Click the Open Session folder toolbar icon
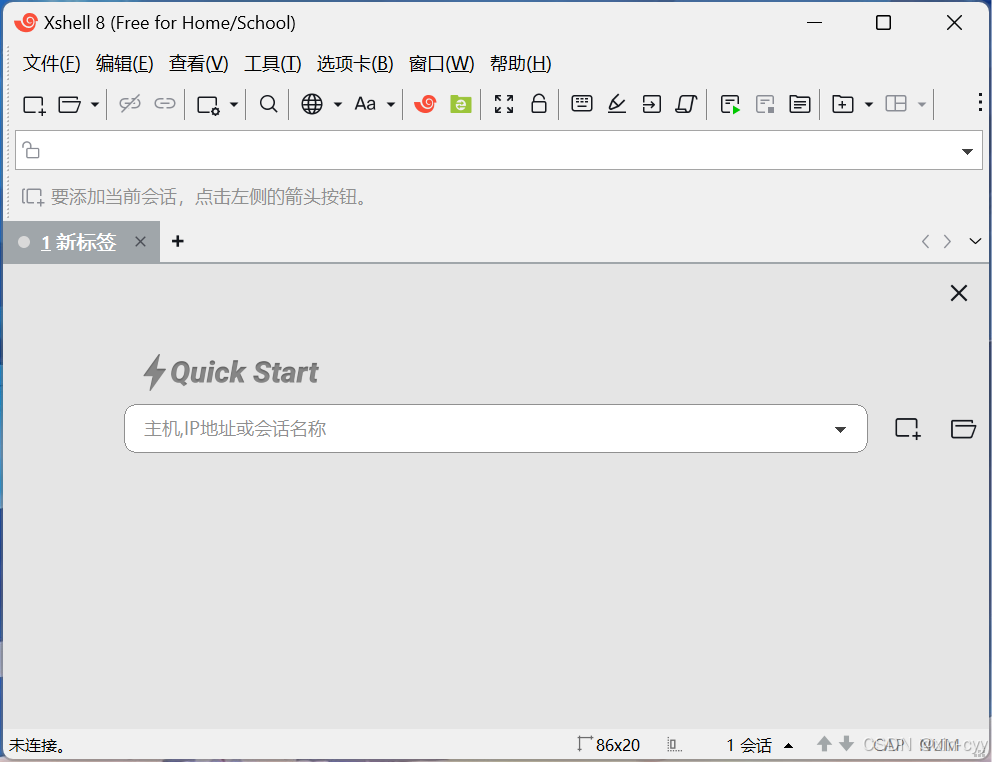Image resolution: width=992 pixels, height=762 pixels. tap(69, 104)
